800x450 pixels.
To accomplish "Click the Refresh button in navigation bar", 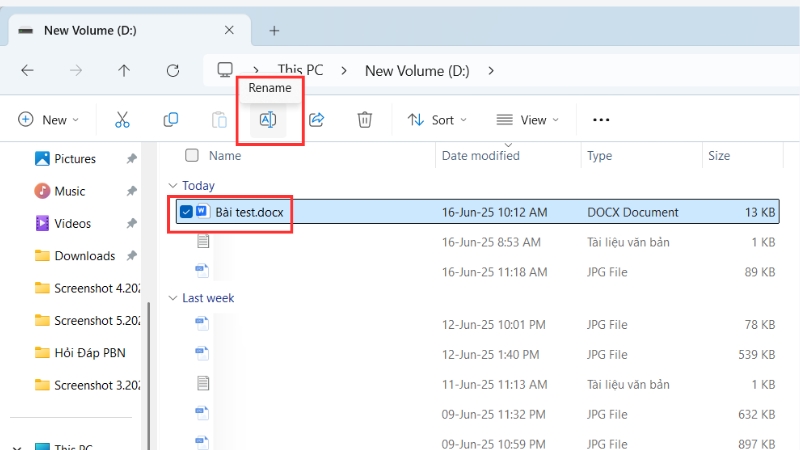I will (x=172, y=70).
